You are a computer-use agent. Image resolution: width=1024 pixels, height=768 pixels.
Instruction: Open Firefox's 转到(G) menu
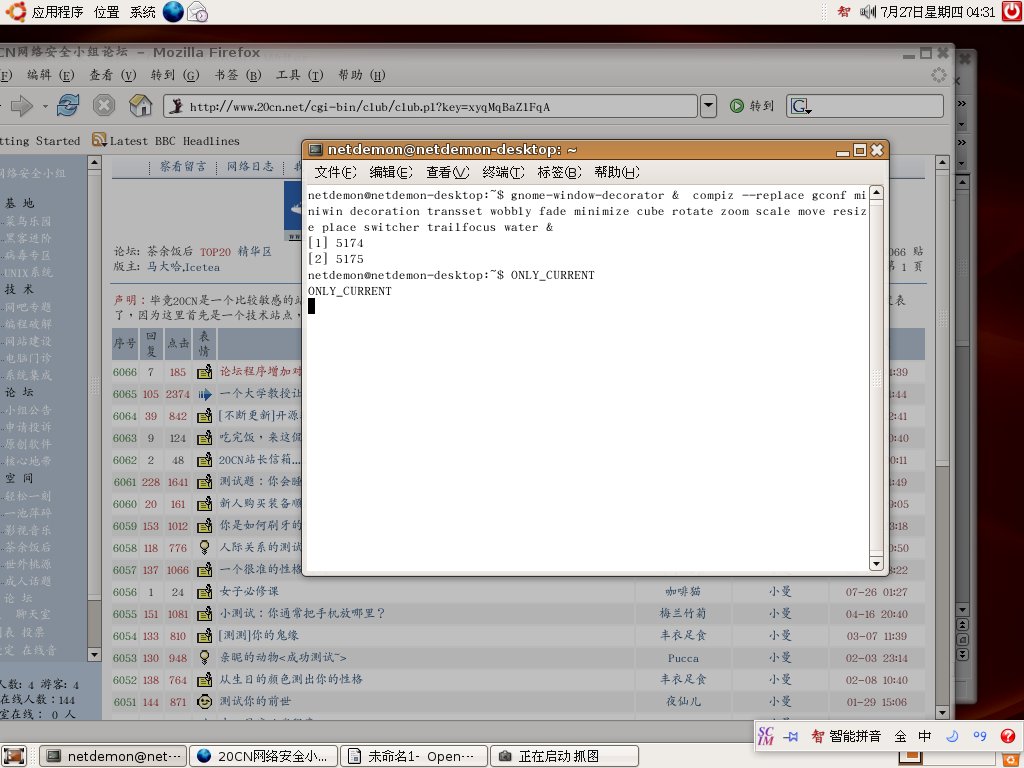click(x=174, y=75)
